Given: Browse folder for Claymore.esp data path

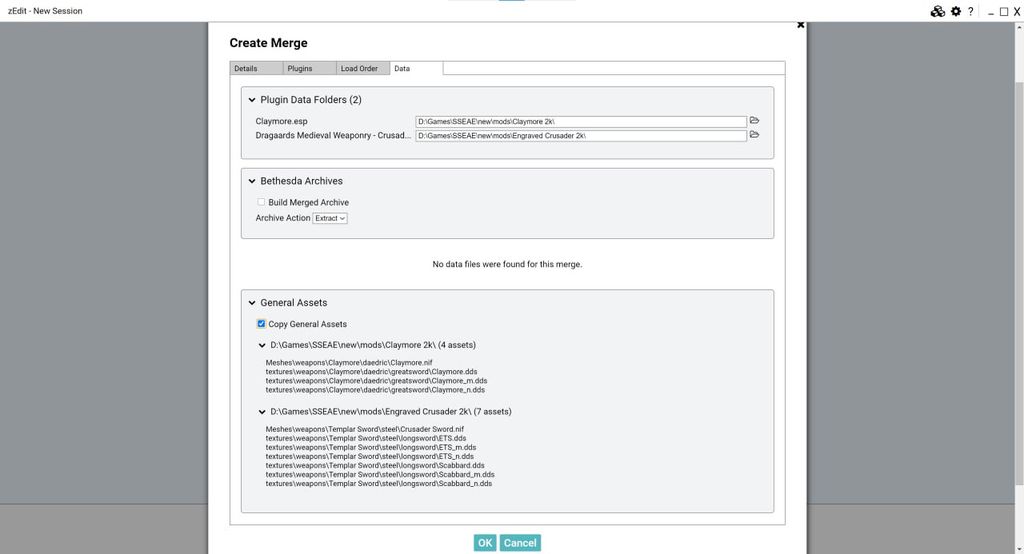Looking at the screenshot, I should click(x=755, y=120).
